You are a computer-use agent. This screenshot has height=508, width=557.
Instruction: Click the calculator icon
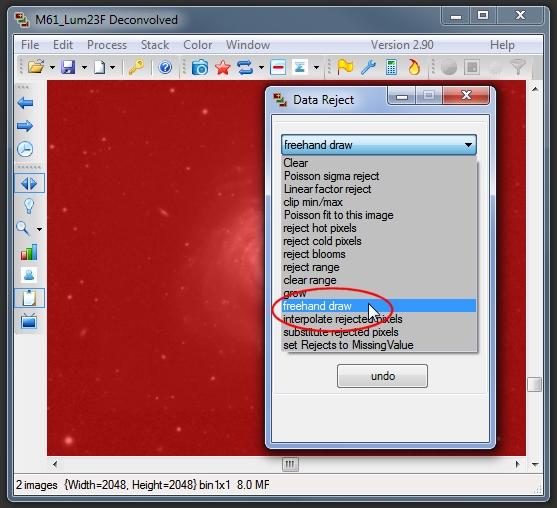[391, 67]
